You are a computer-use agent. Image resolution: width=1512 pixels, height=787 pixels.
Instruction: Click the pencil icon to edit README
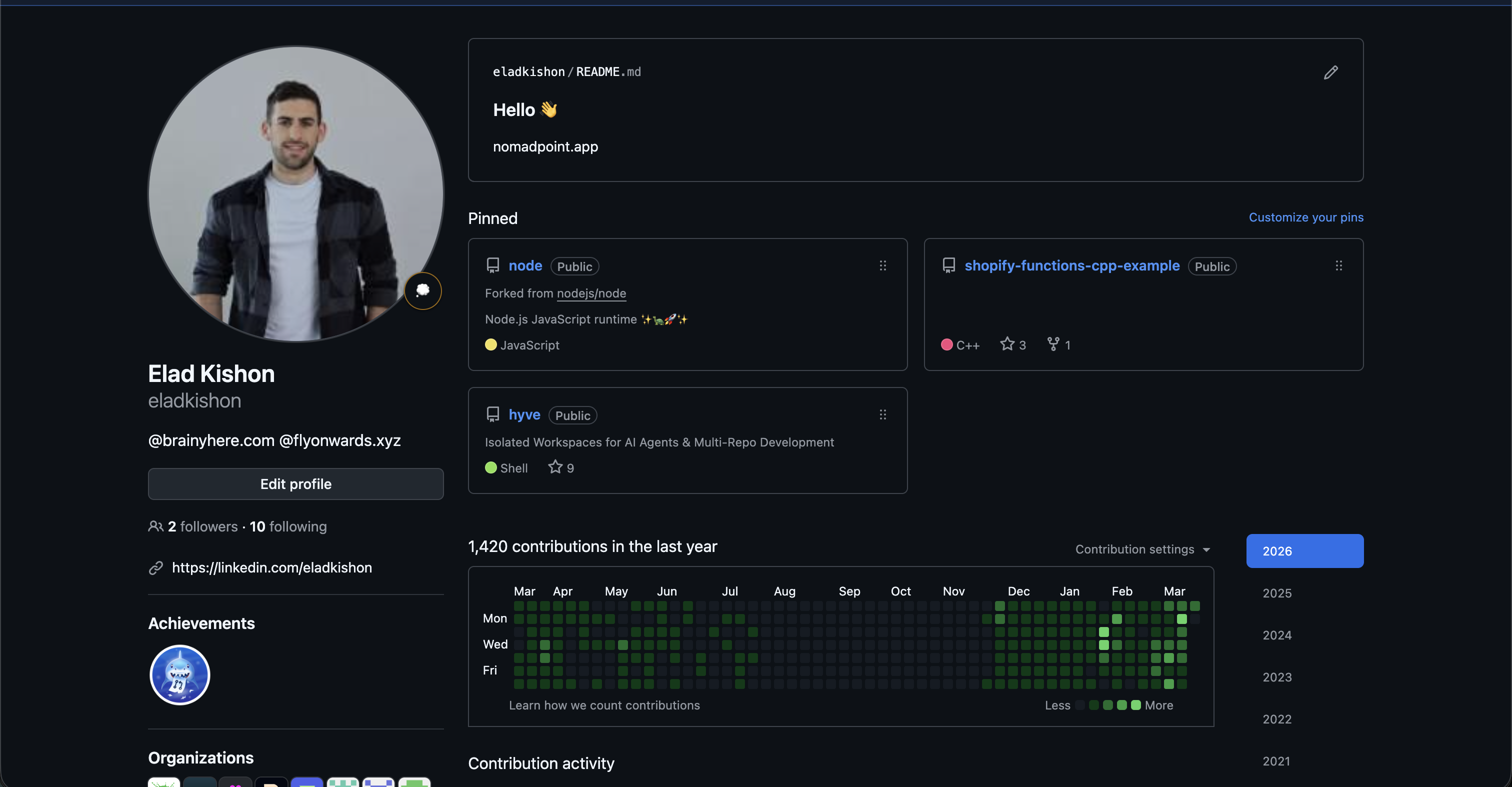tap(1330, 72)
